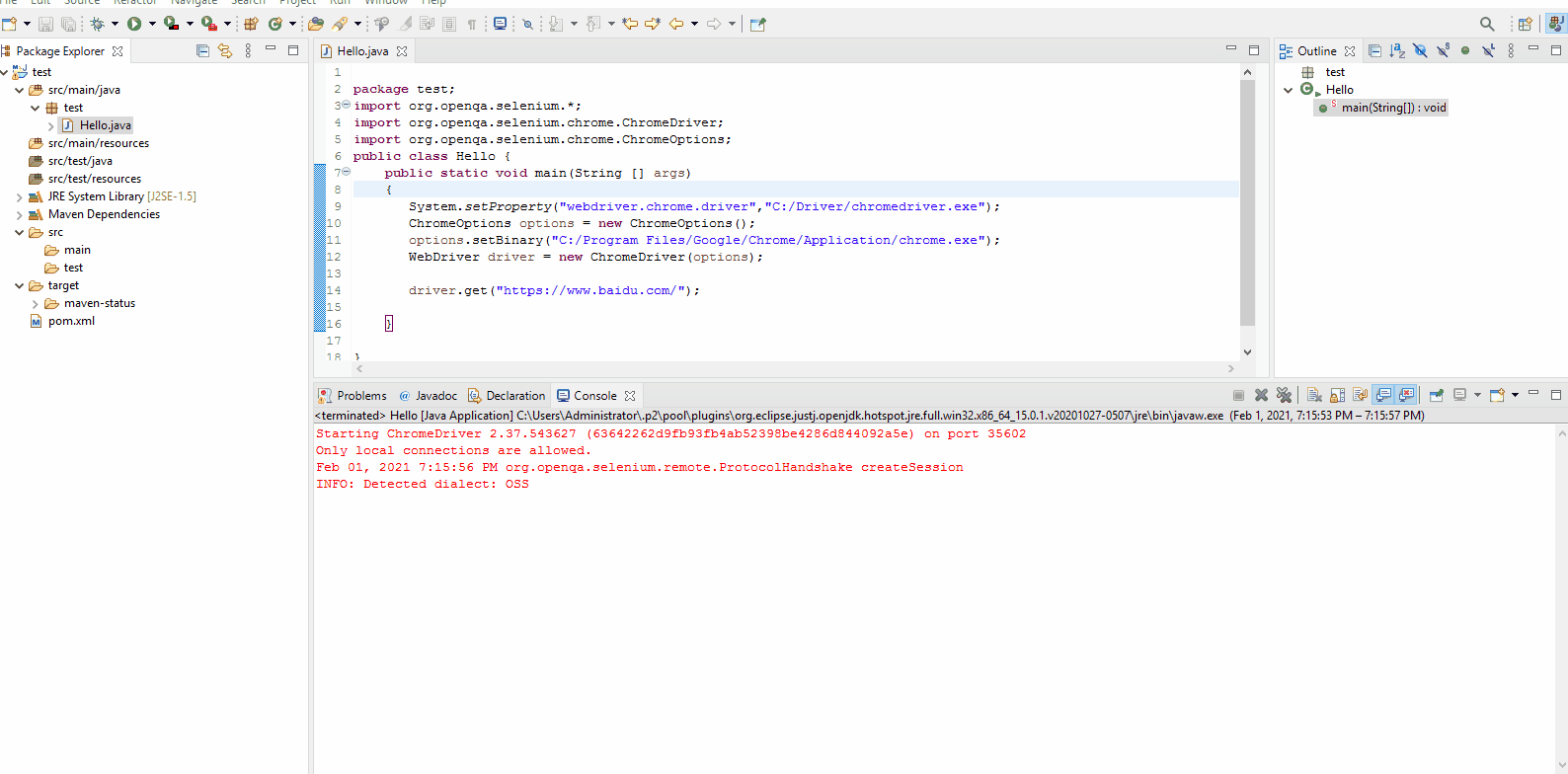Image resolution: width=1568 pixels, height=774 pixels.
Task: Toggle Scroll Lock in Console
Action: point(1337,395)
